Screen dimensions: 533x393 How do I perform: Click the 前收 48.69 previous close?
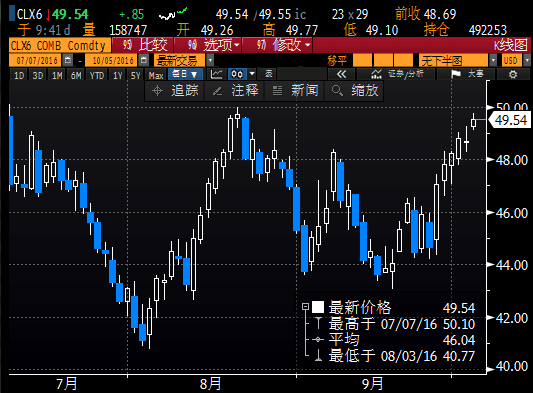tap(426, 14)
